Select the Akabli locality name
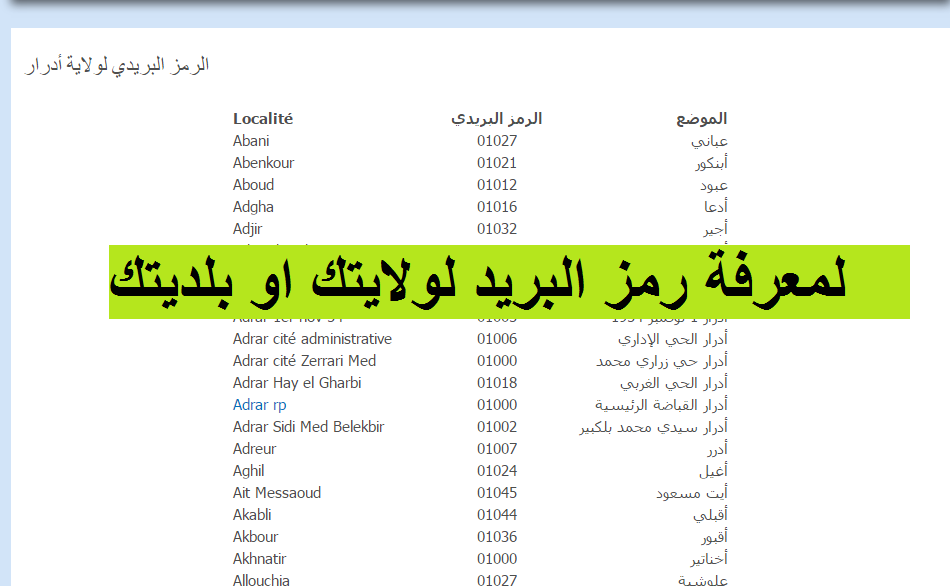The height and width of the screenshot is (586, 950). point(252,515)
